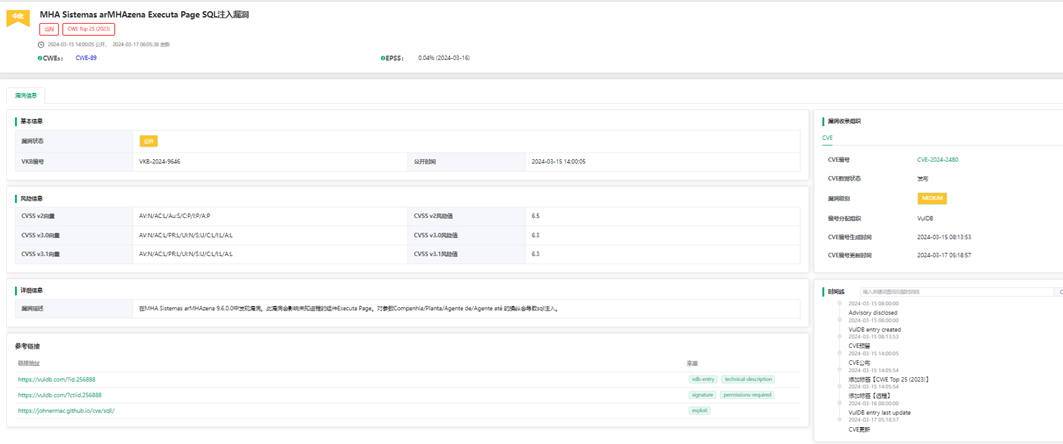Image resolution: width=1063 pixels, height=444 pixels.
Task: Click the CVSS v3.0 vector value
Action: coord(186,235)
